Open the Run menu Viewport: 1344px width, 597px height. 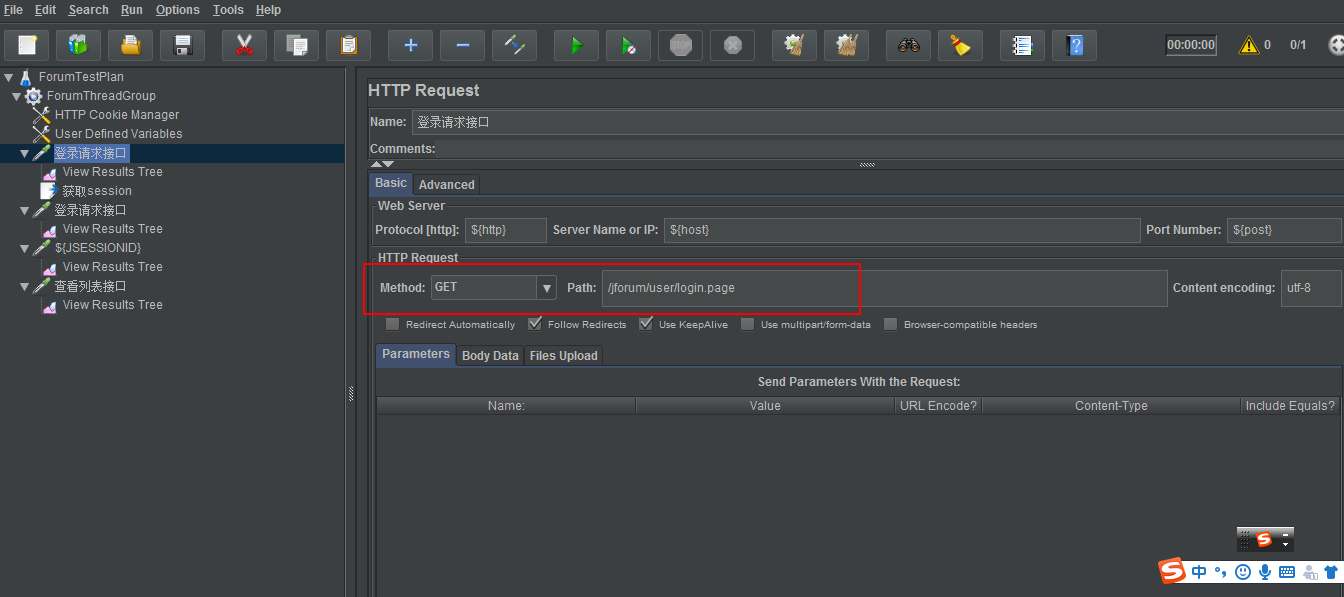pyautogui.click(x=131, y=10)
